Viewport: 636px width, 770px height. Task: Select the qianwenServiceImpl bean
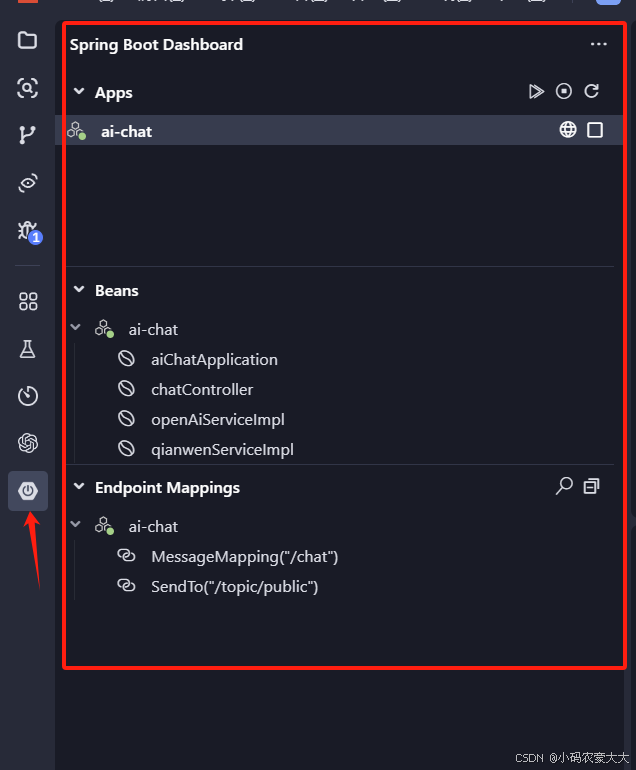tap(222, 449)
